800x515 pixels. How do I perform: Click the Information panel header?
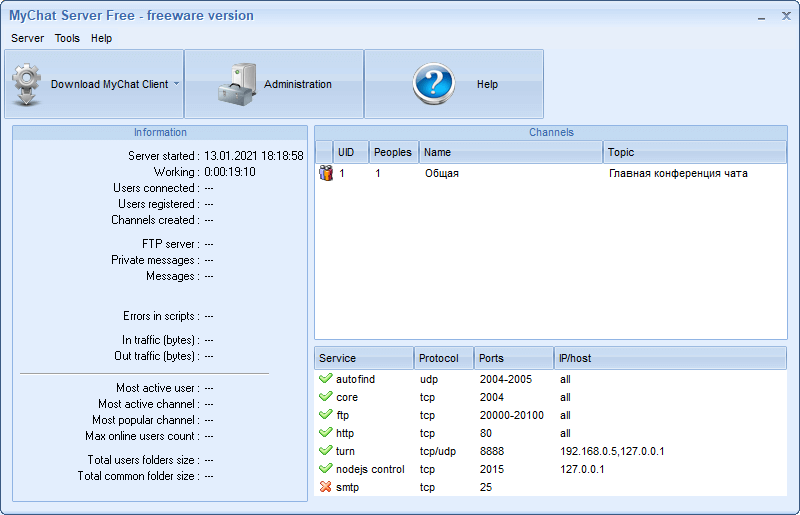[160, 132]
